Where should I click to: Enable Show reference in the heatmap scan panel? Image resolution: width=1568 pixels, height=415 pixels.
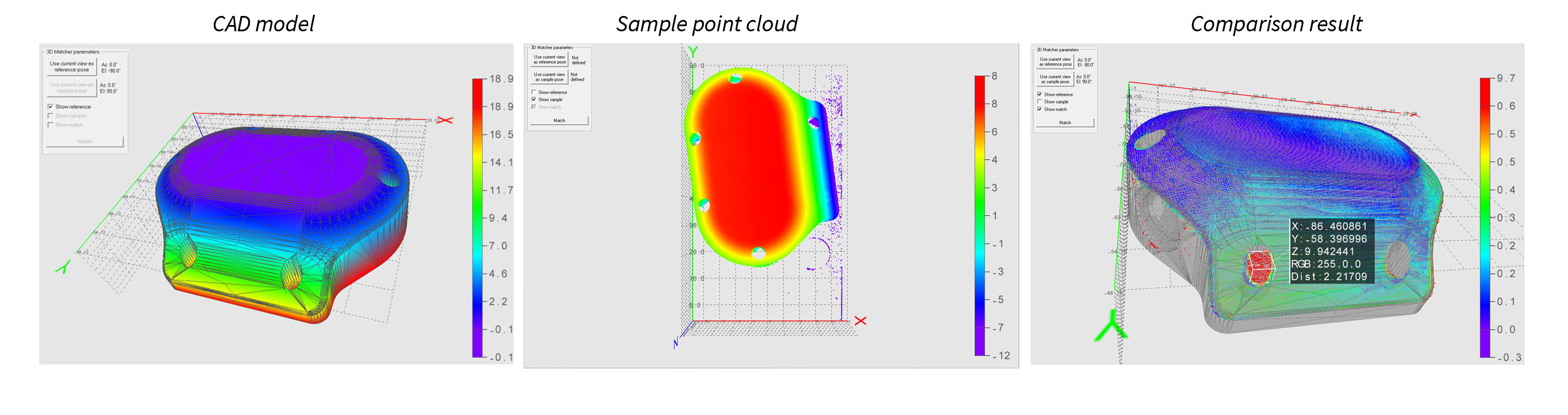(534, 92)
